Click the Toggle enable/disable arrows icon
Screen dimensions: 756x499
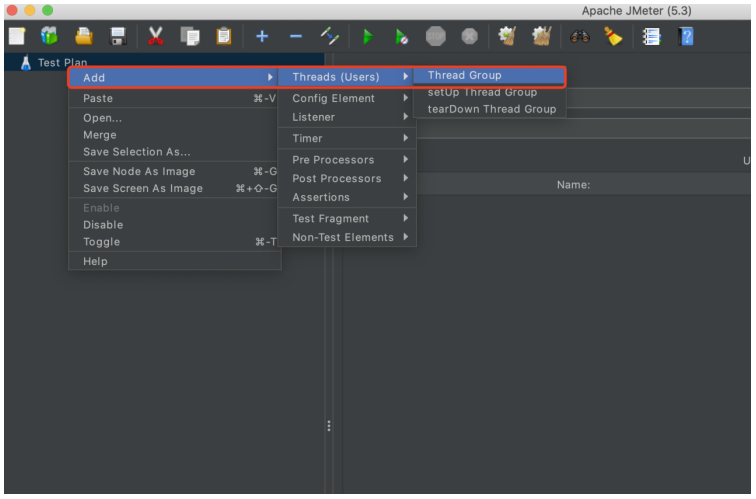330,36
